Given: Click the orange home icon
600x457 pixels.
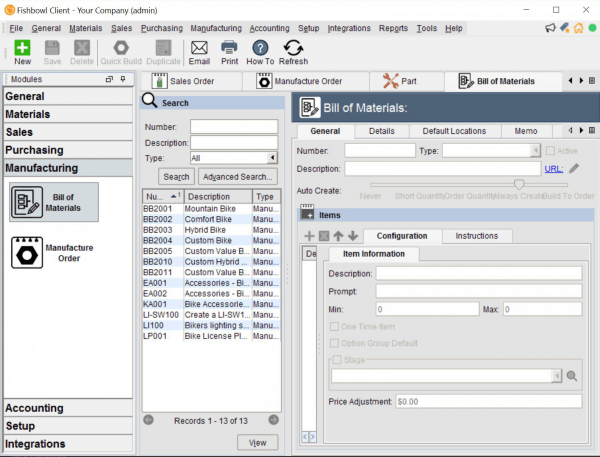Looking at the screenshot, I should (x=579, y=28).
